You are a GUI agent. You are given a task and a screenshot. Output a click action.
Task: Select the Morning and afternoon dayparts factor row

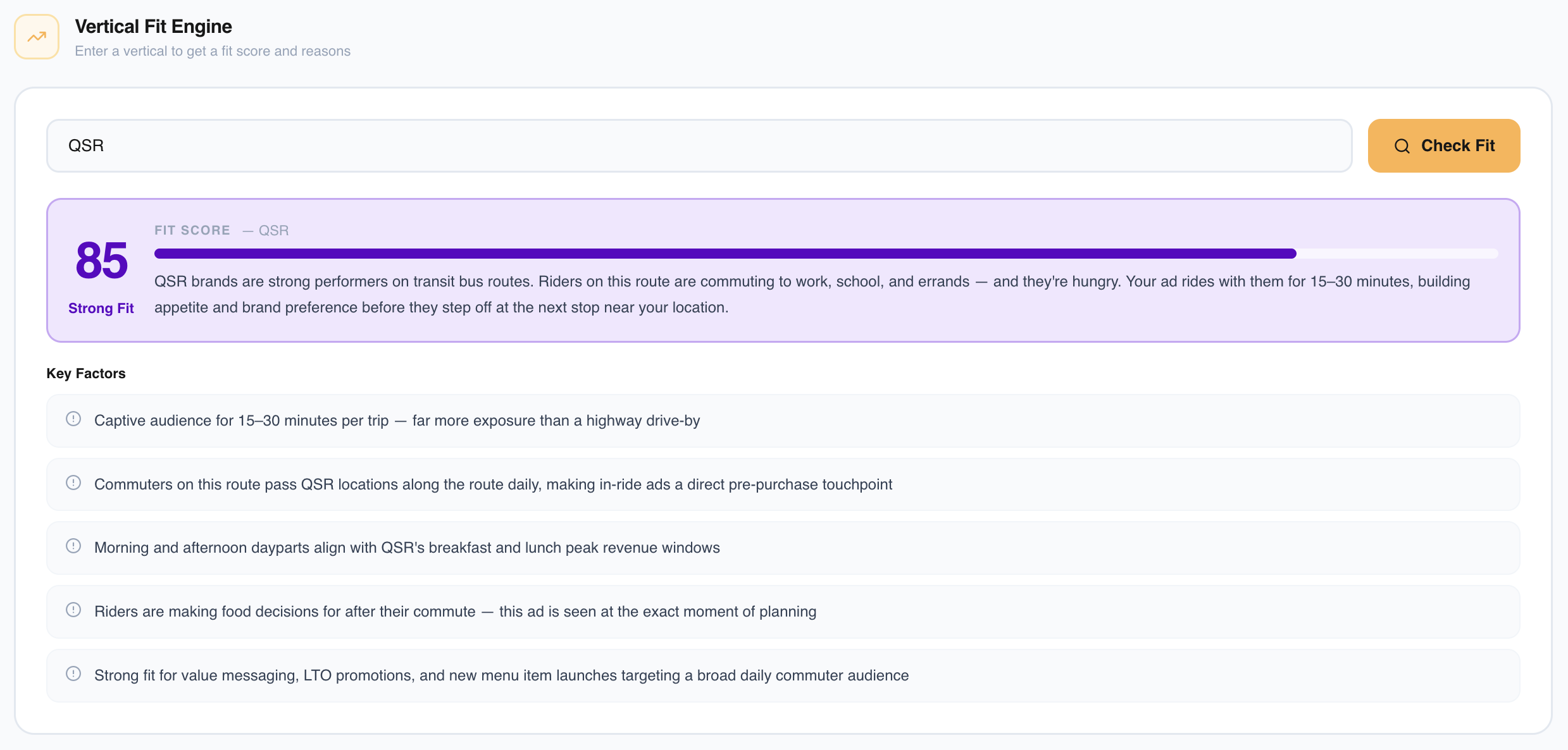pyautogui.click(x=783, y=548)
